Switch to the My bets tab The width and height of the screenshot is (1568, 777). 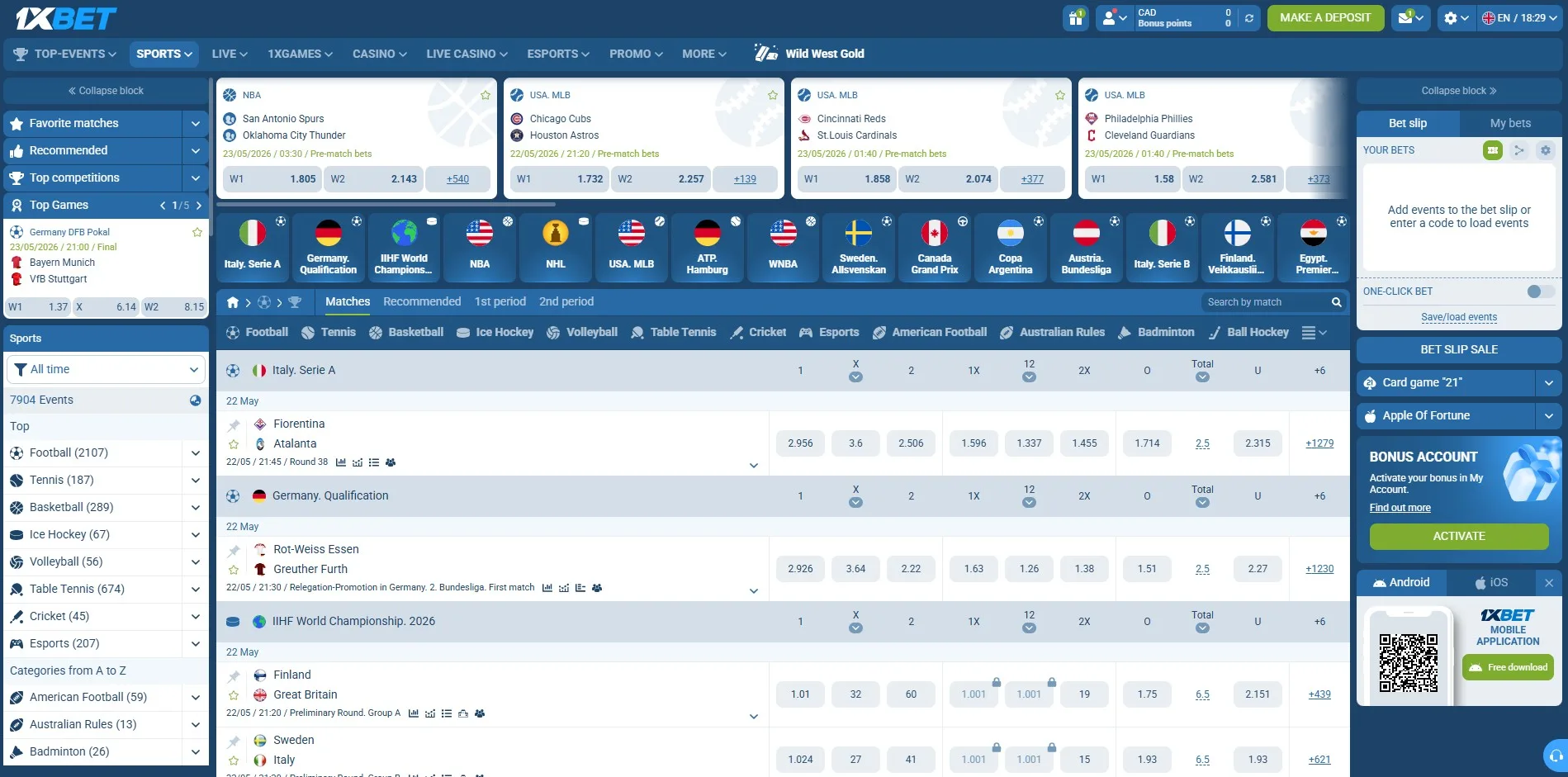click(1510, 123)
